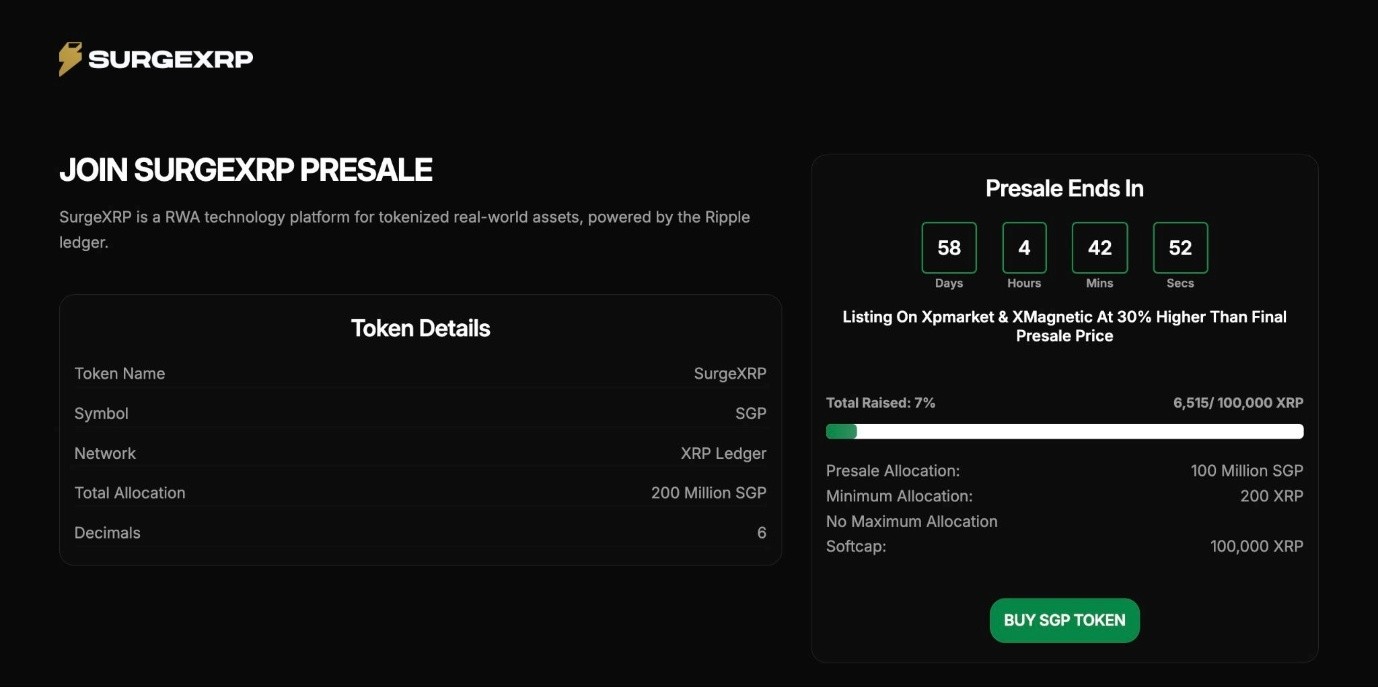Select the Total Allocation row
1378x687 pixels.
pos(420,493)
